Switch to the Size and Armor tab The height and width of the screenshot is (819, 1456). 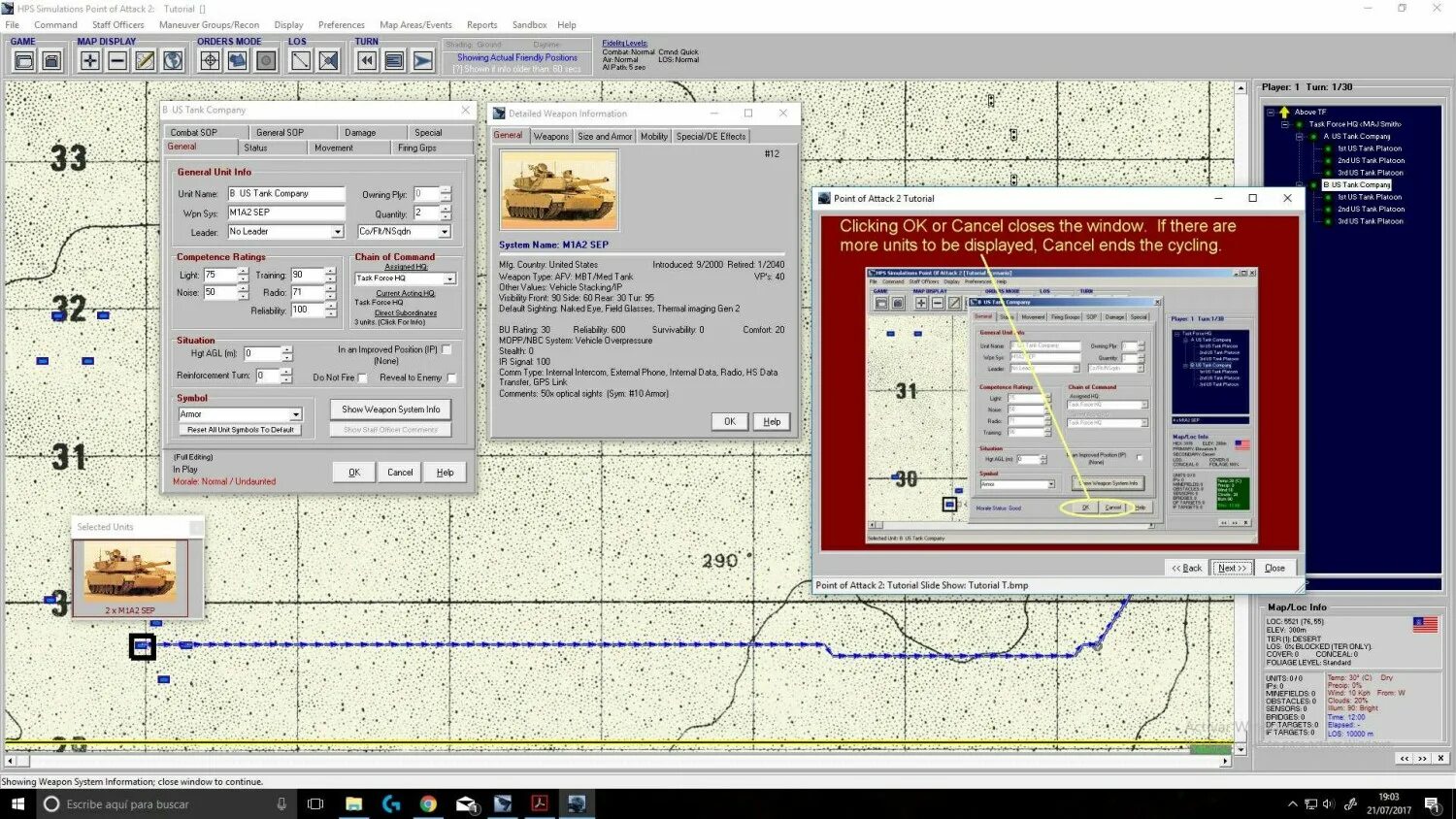point(605,136)
